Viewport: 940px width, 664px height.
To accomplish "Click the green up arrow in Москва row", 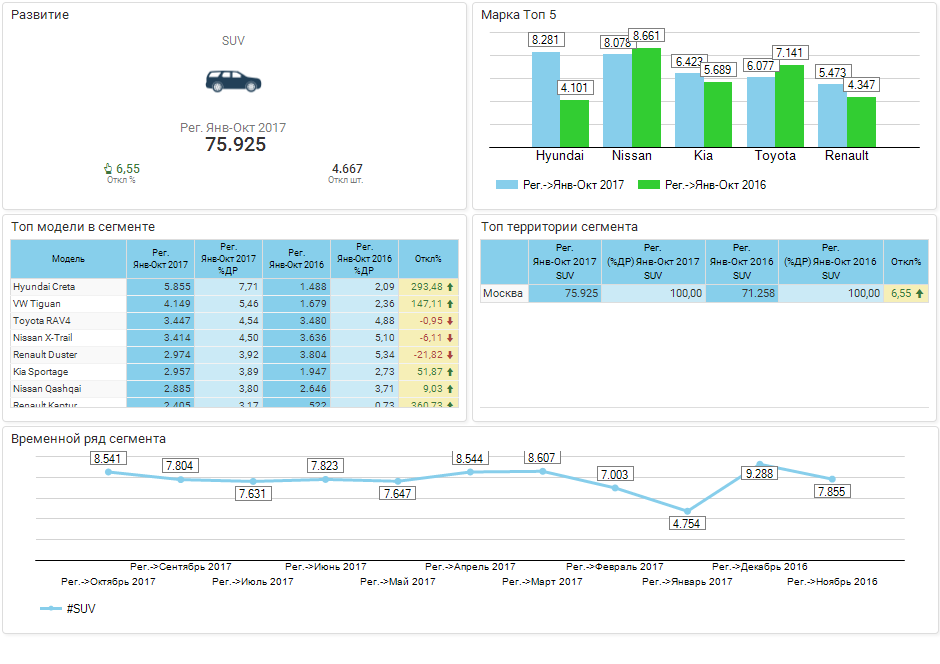I will (919, 294).
